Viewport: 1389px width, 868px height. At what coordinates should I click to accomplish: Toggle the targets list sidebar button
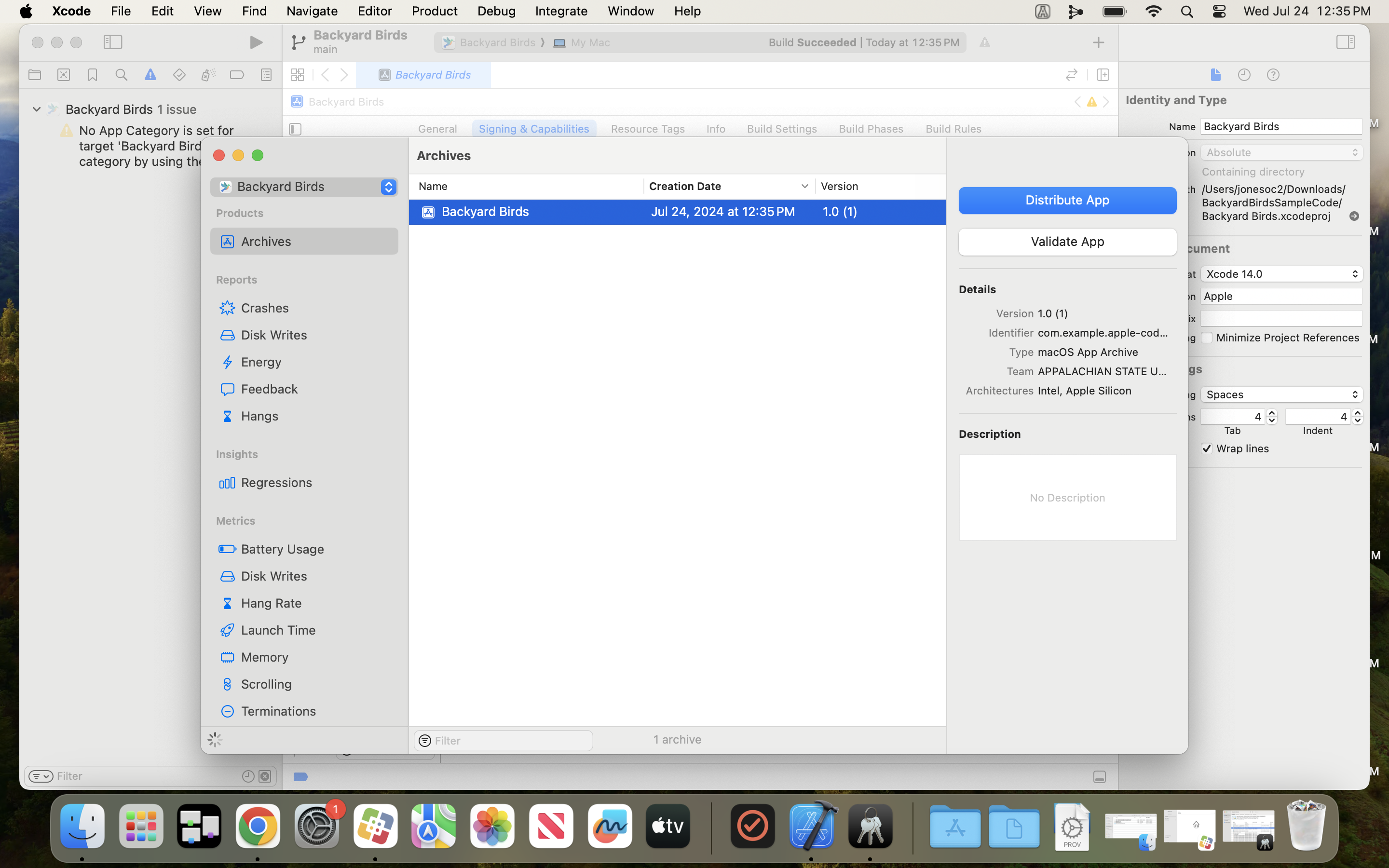coord(295,129)
